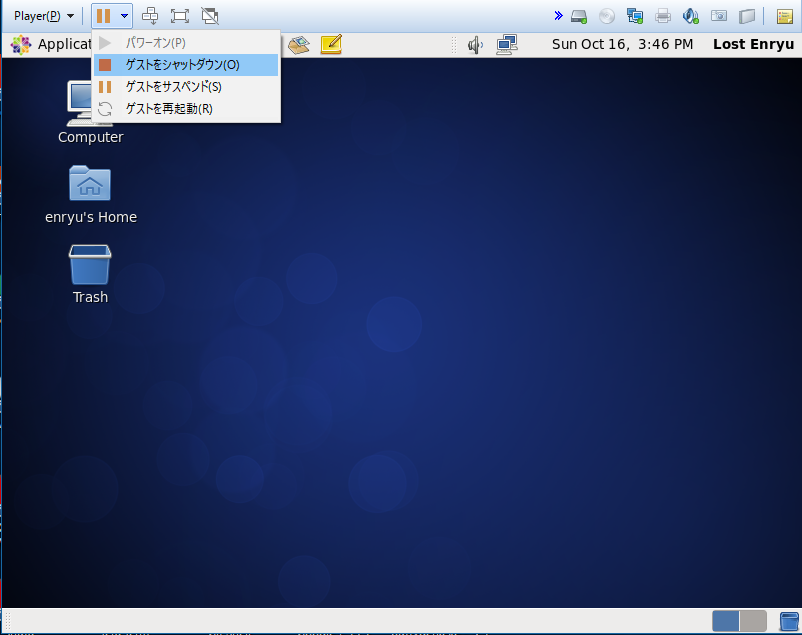The image size is (802, 635).
Task: Click the trash applet on bottom panel
Action: [789, 622]
